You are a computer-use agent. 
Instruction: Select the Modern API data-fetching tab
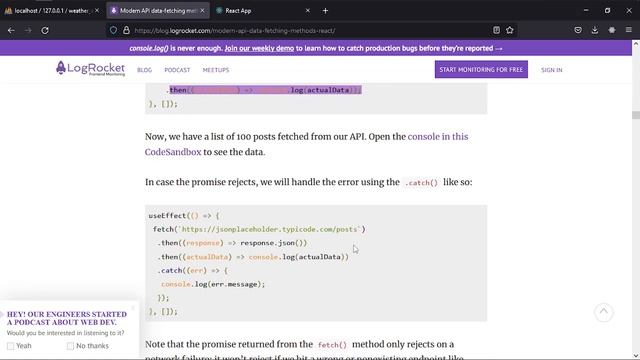point(158,11)
